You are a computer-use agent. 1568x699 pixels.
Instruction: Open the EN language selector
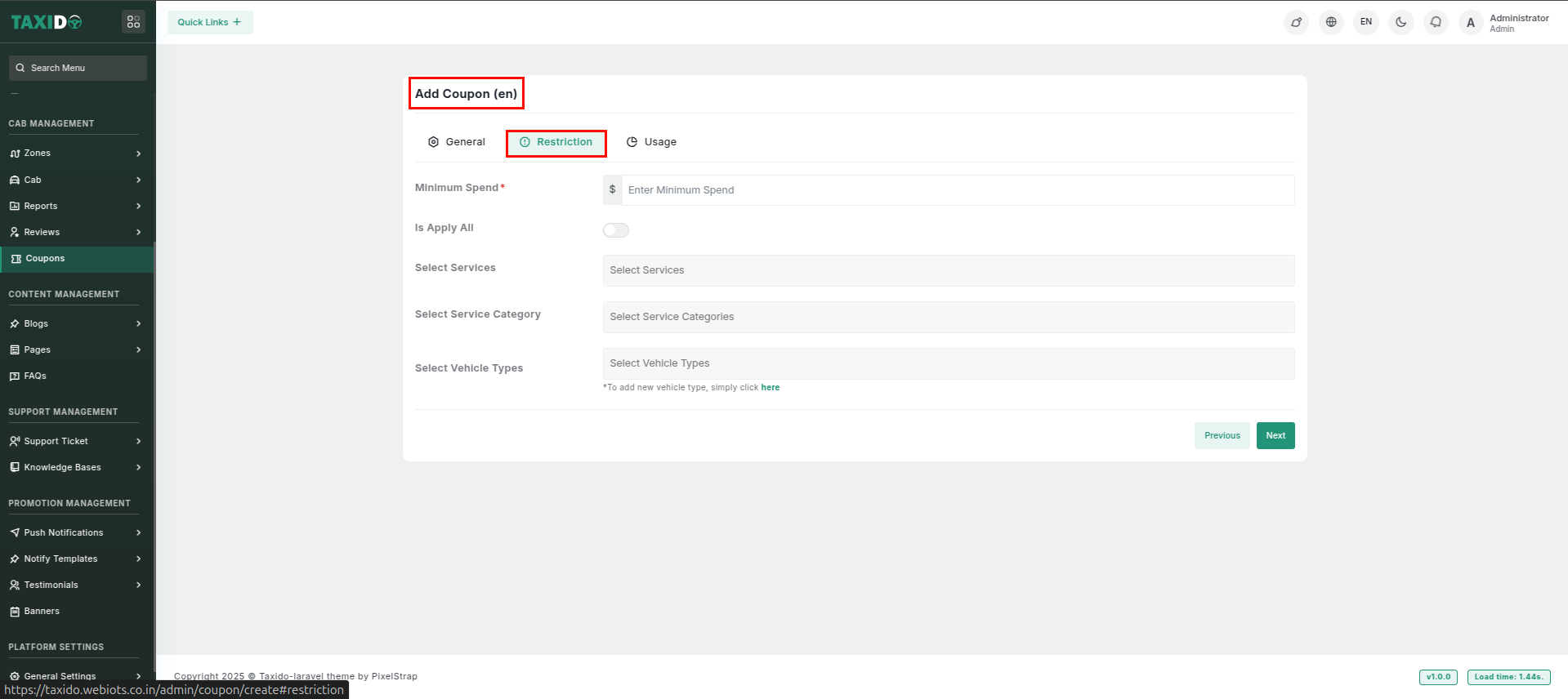(1365, 22)
